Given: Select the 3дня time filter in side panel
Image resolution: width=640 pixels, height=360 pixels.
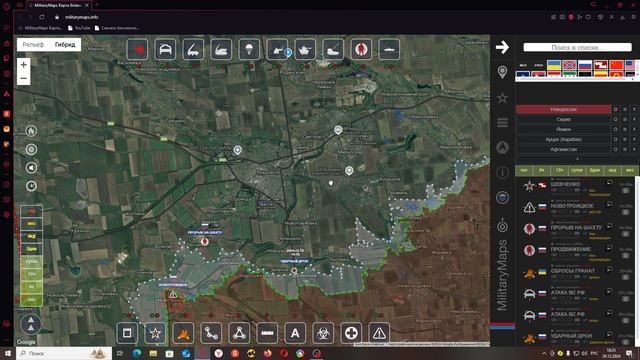Looking at the screenshot, I should [595, 171].
